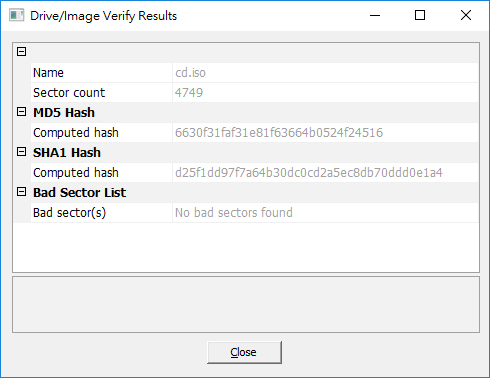
Task: Select the cd.iso name value
Action: (x=190, y=73)
